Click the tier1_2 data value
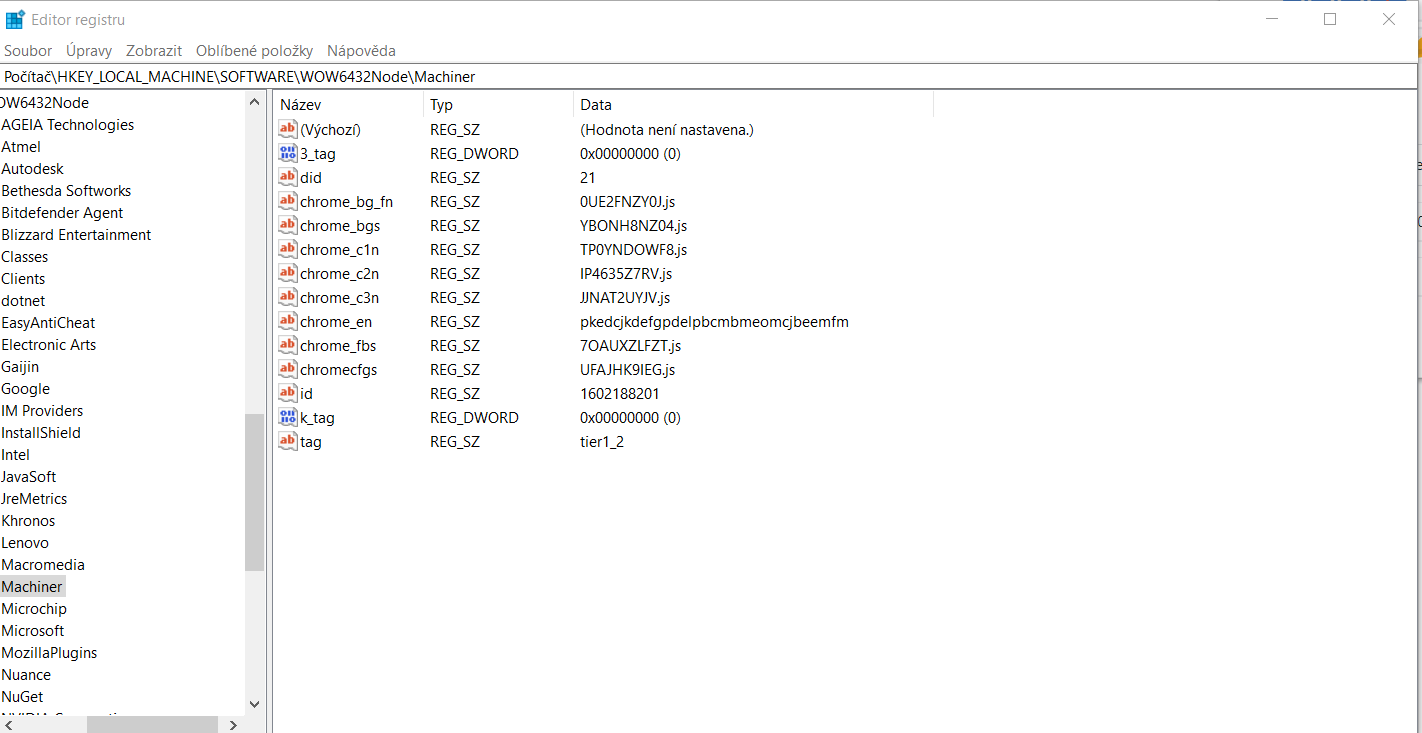Viewport: 1422px width, 733px height. pos(602,441)
